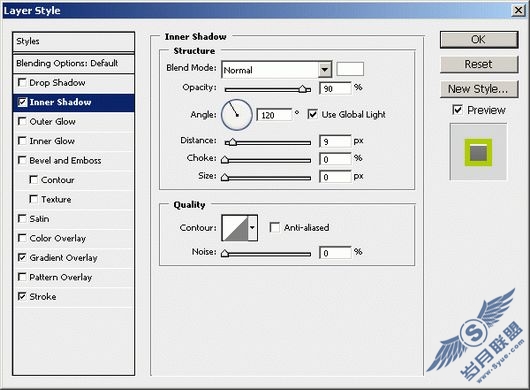Image resolution: width=530 pixels, height=390 pixels.
Task: Click the Size slider handle
Action: click(x=225, y=177)
